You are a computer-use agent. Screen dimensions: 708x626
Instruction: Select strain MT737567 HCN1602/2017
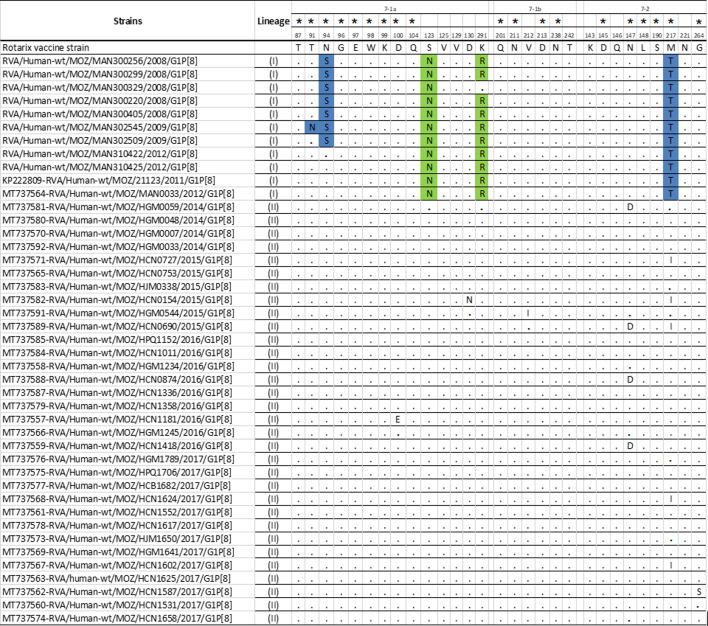pos(117,565)
